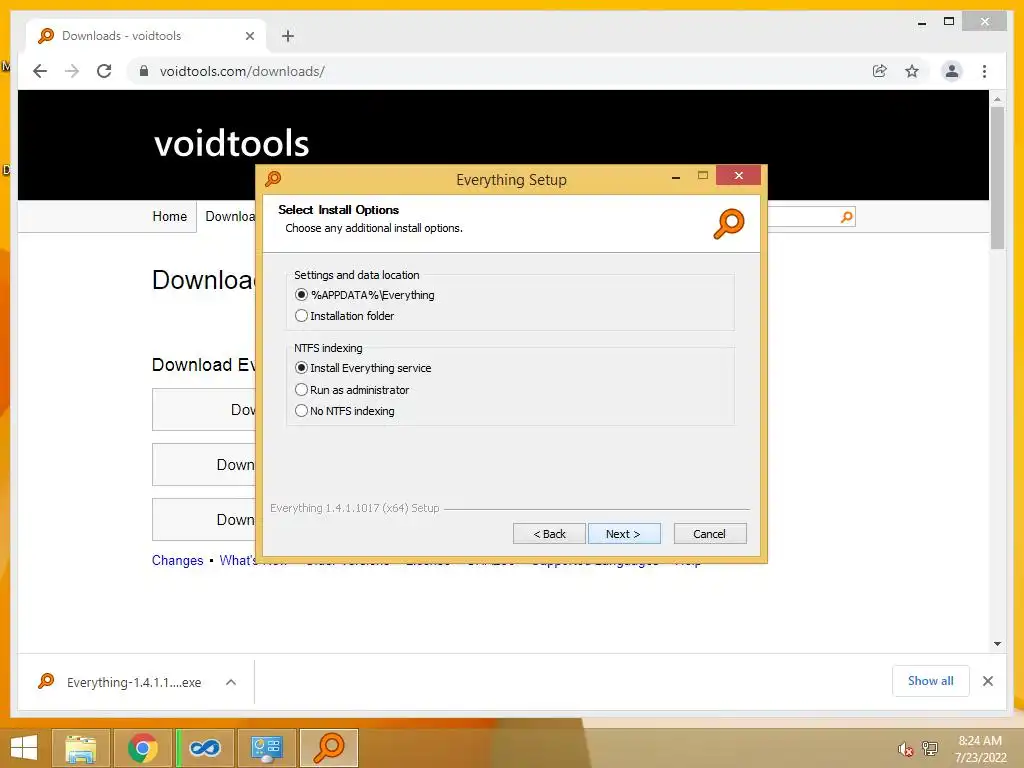Open File Explorer from taskbar

[80, 748]
